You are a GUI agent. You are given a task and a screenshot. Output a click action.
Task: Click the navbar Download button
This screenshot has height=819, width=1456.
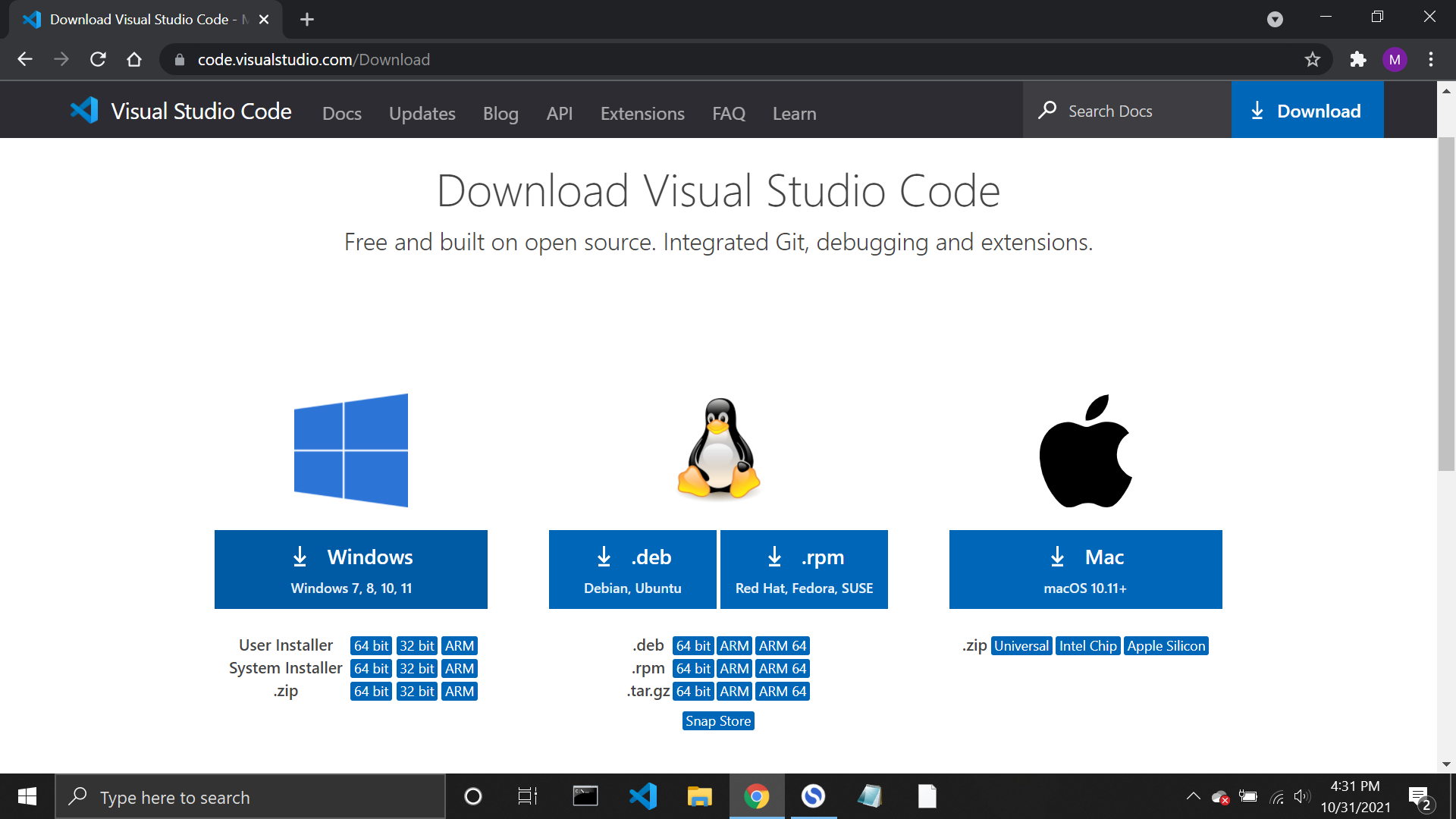(1307, 111)
